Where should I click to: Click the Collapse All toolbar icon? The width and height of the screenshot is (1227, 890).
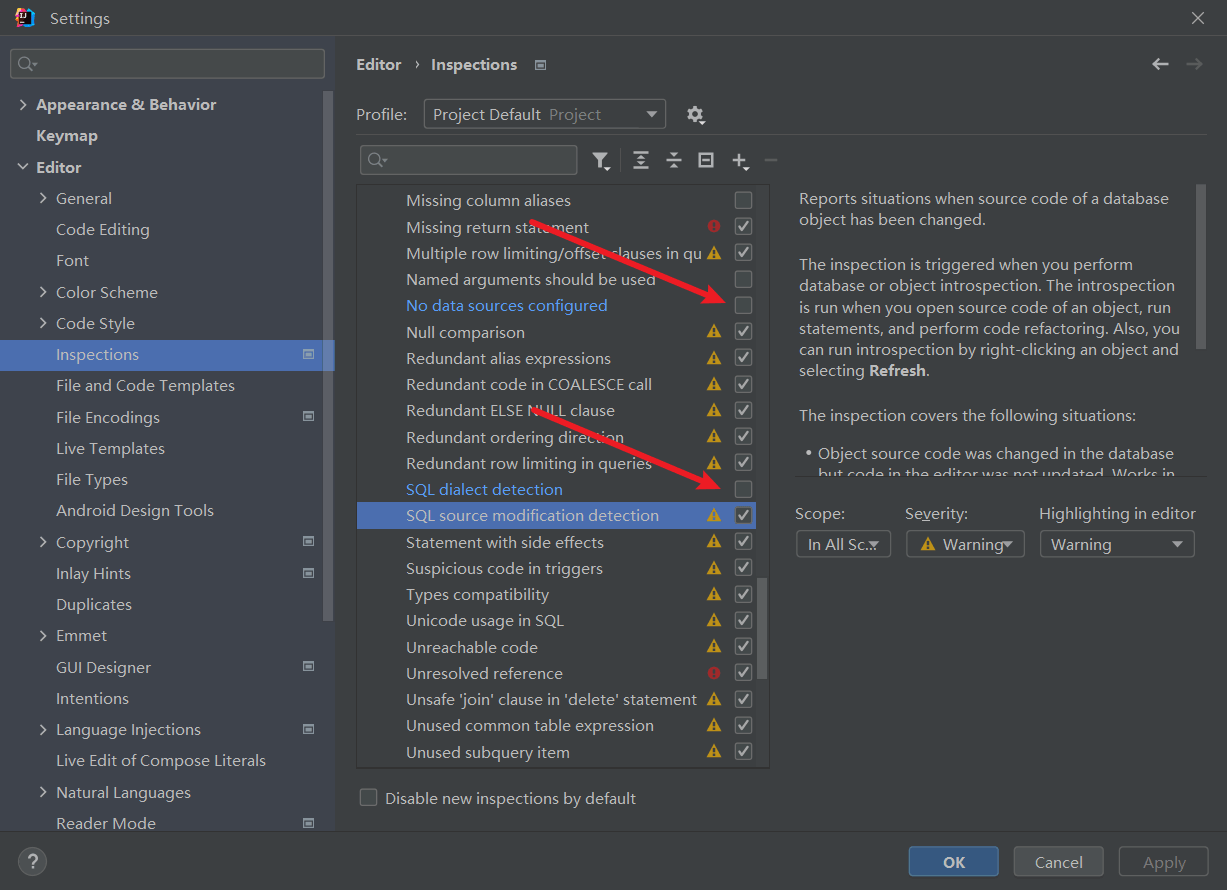coord(674,161)
